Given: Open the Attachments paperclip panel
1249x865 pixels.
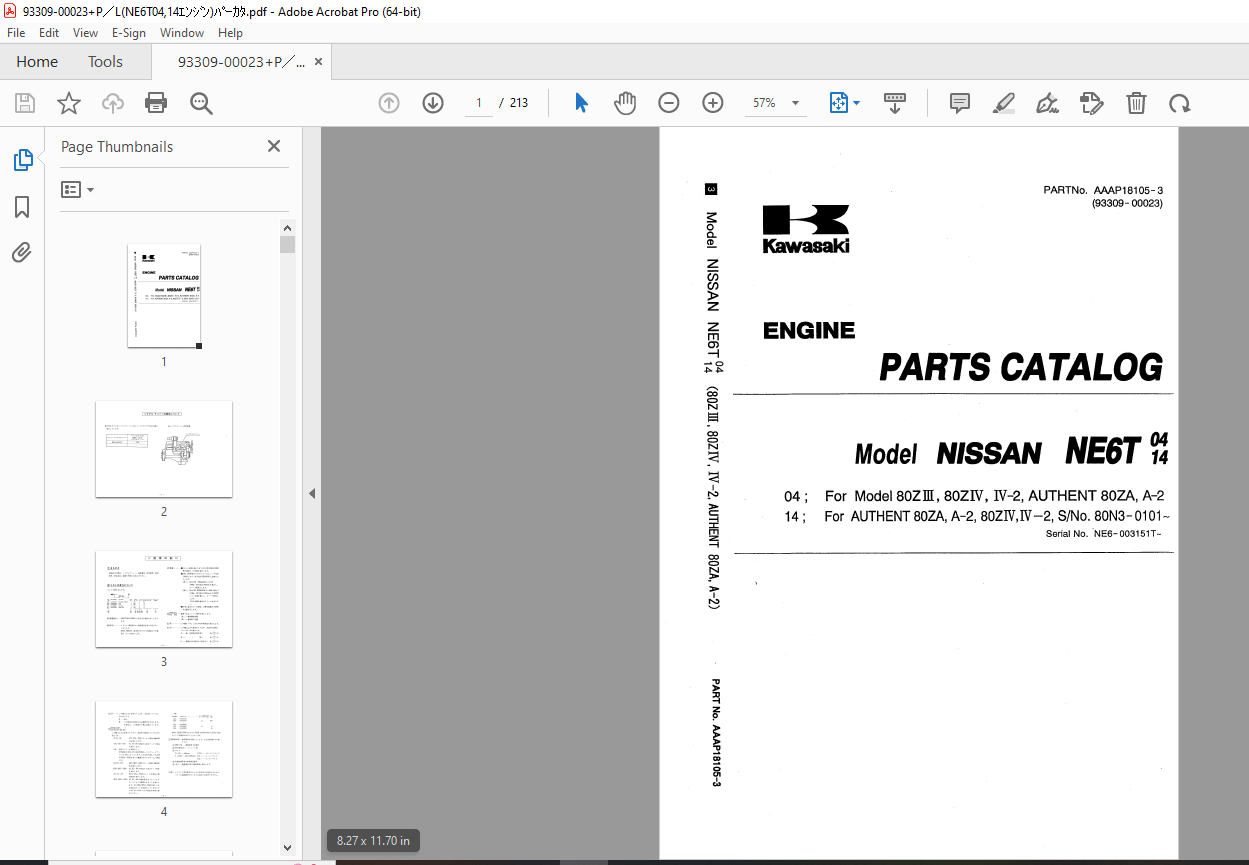Looking at the screenshot, I should [22, 253].
